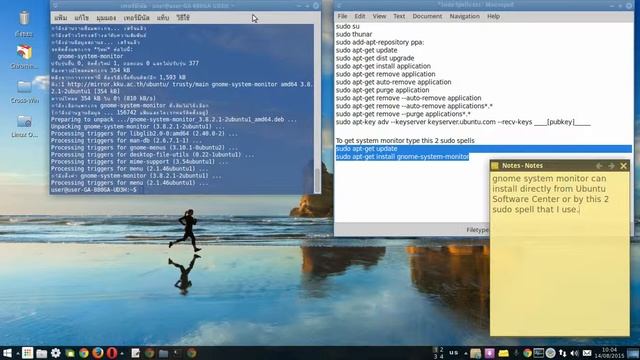Open the terminal help menu (วิธีใช้)
Viewport: 640px width, 360px height.
(183, 18)
